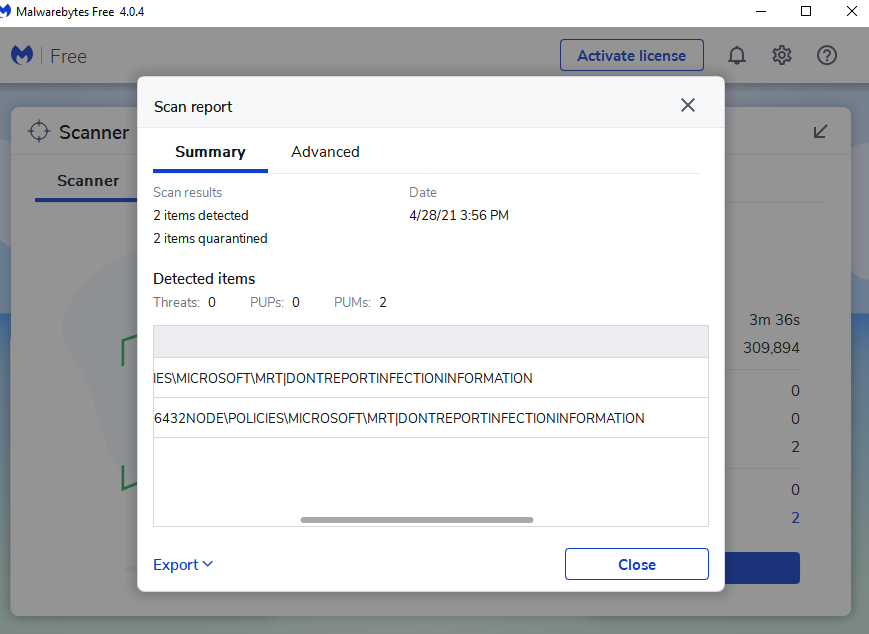
Task: Select the 6432NODE\POLICIES detected item row
Action: pyautogui.click(x=431, y=418)
